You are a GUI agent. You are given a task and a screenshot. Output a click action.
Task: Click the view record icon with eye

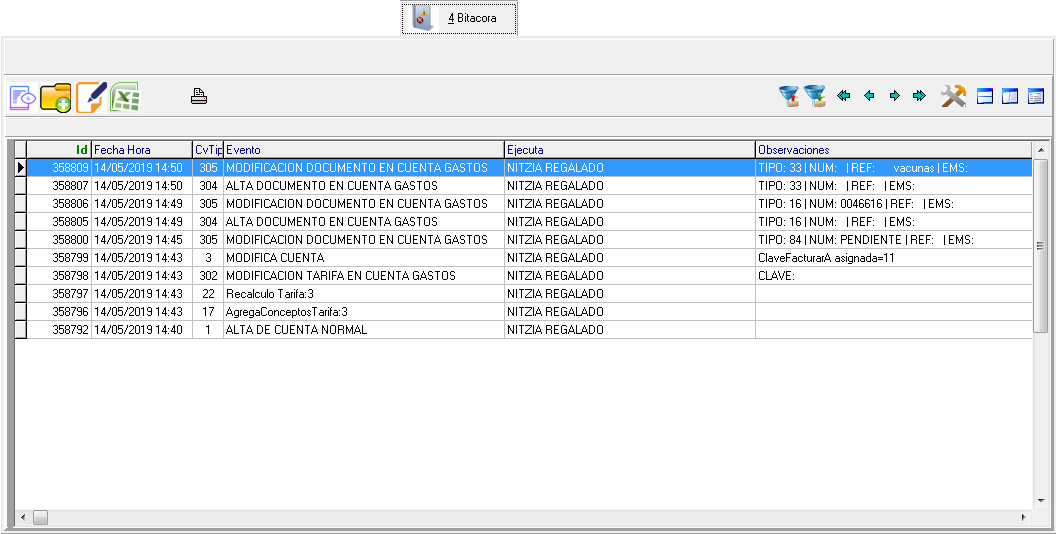click(x=22, y=97)
